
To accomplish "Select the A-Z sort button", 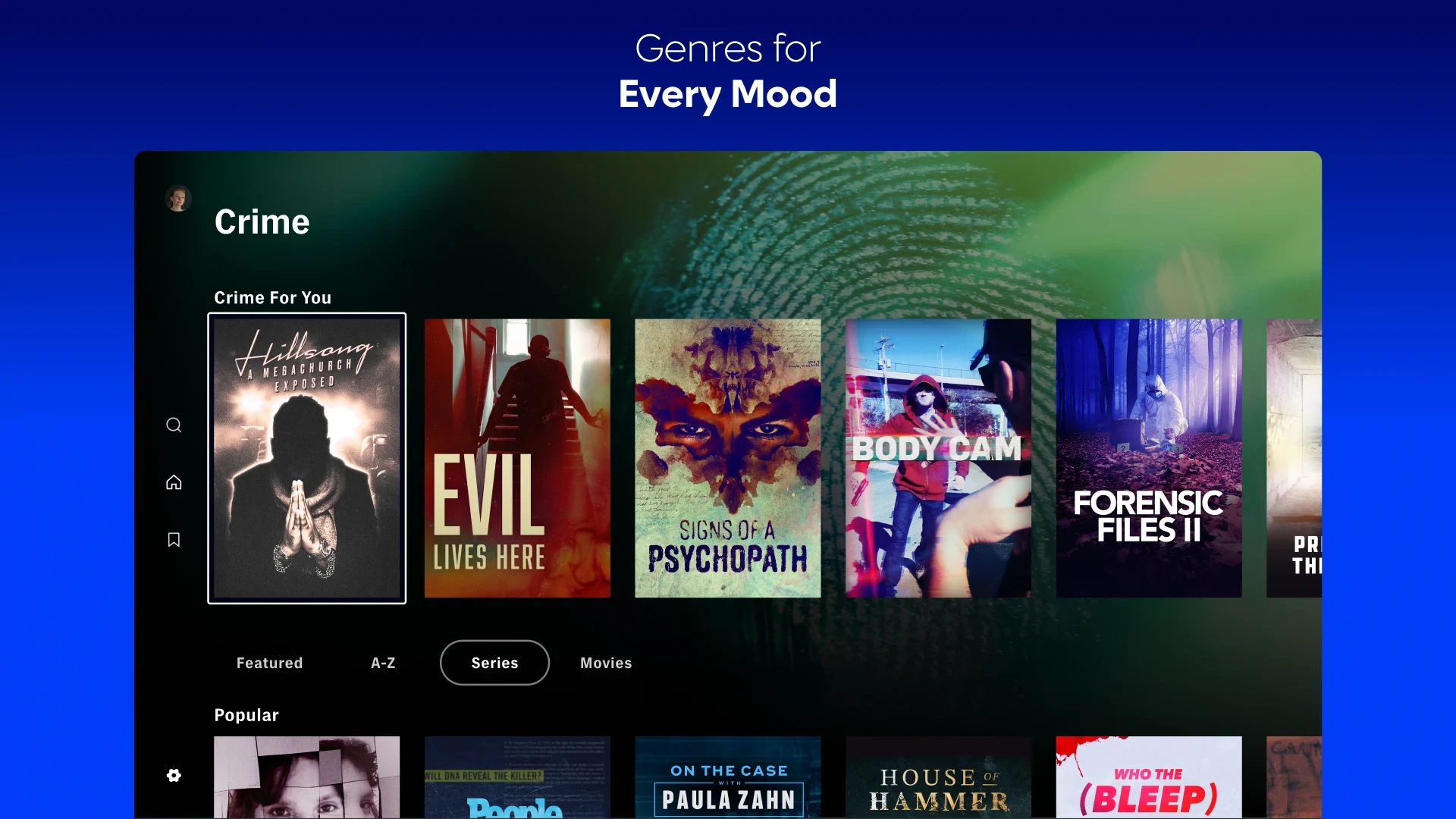I will pyautogui.click(x=384, y=662).
